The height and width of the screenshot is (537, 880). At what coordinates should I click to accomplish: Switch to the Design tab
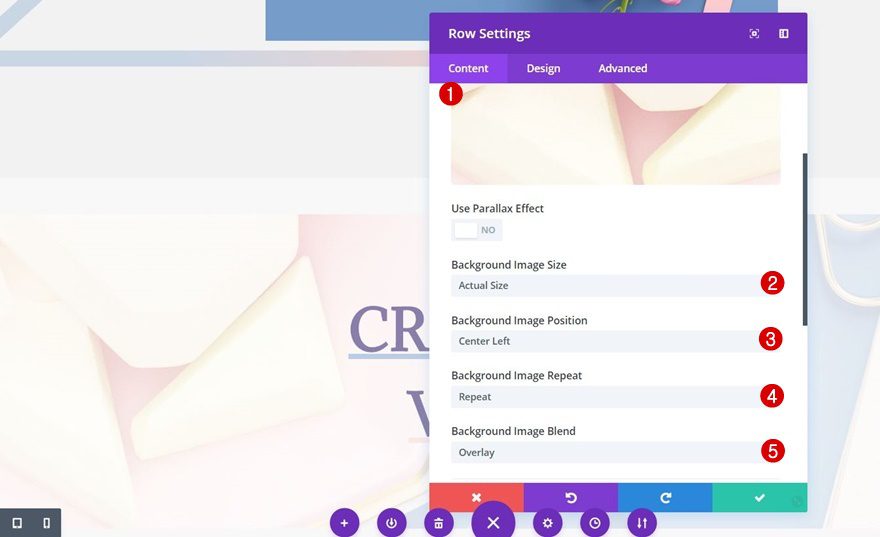pyautogui.click(x=543, y=68)
